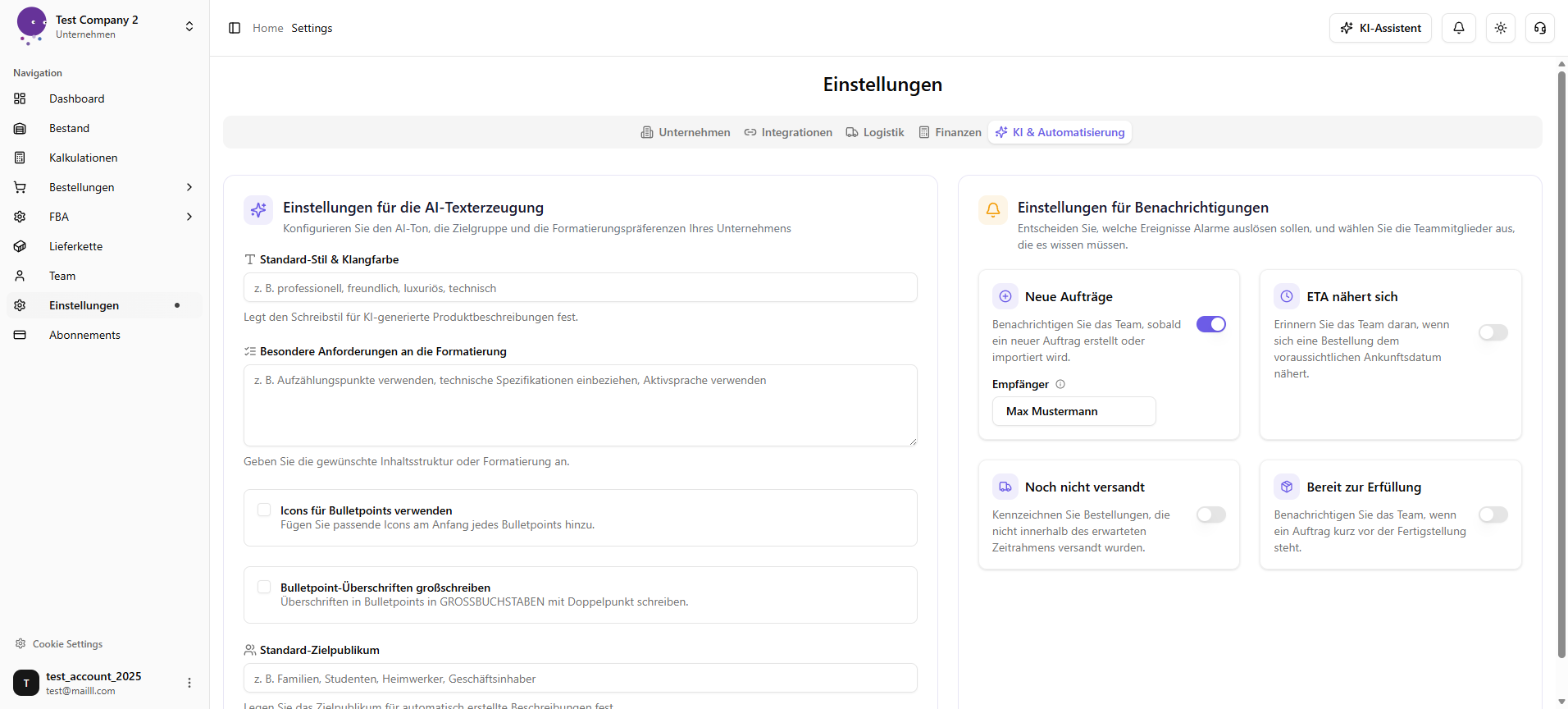Open the Max Mustermann recipient selector
The width and height of the screenshot is (1568, 709).
tap(1074, 411)
